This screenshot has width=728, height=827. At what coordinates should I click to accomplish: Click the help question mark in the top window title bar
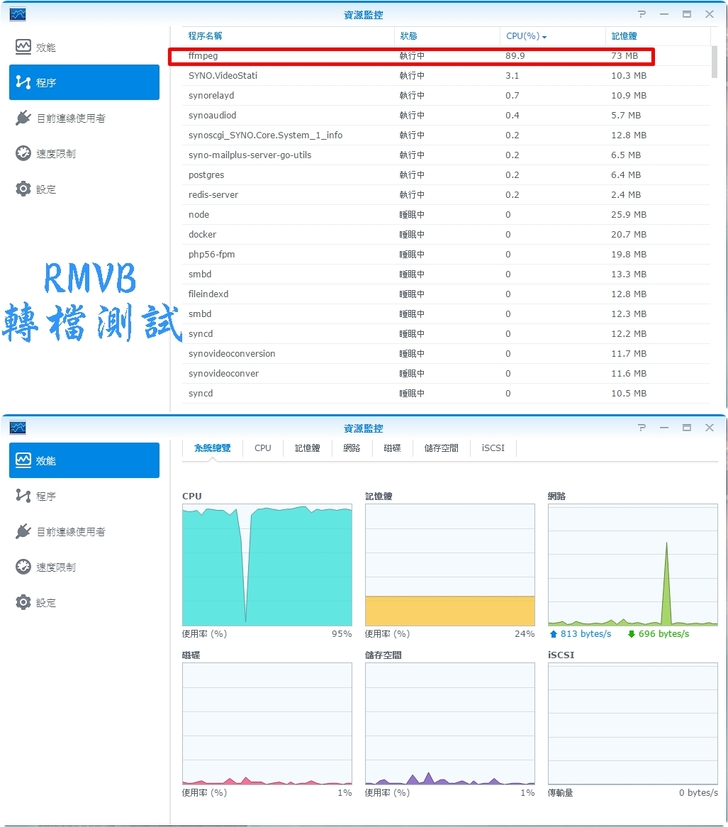click(x=642, y=14)
